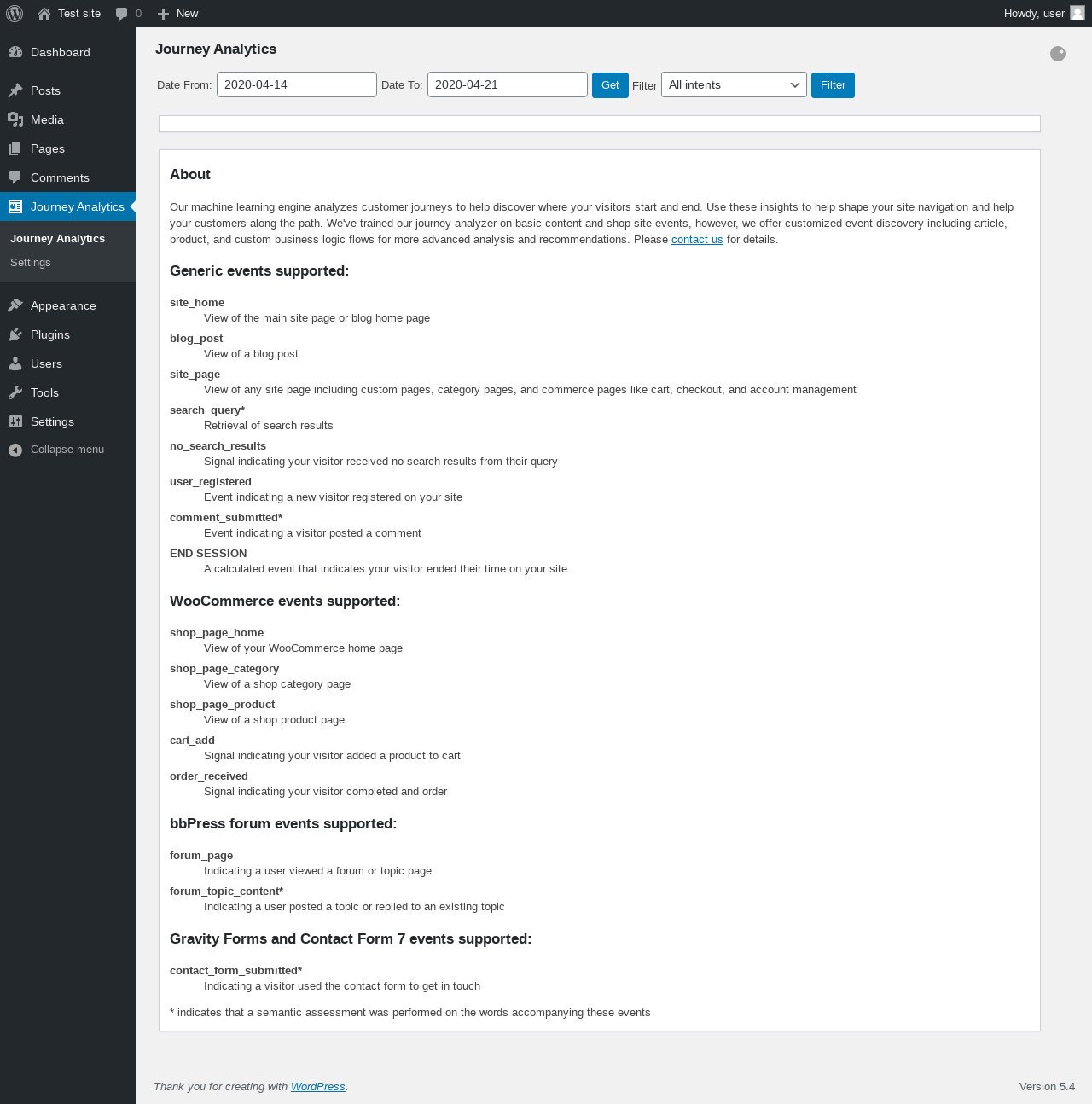
Task: Follow the contact us link
Action: [697, 240]
